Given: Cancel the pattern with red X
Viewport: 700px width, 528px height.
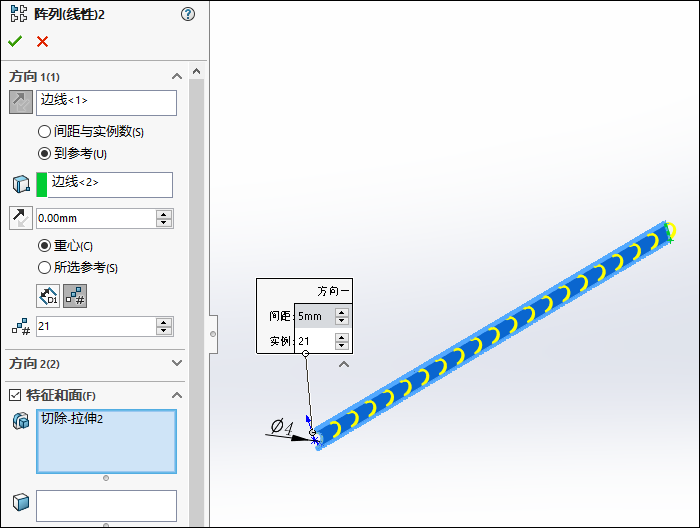Looking at the screenshot, I should (42, 42).
